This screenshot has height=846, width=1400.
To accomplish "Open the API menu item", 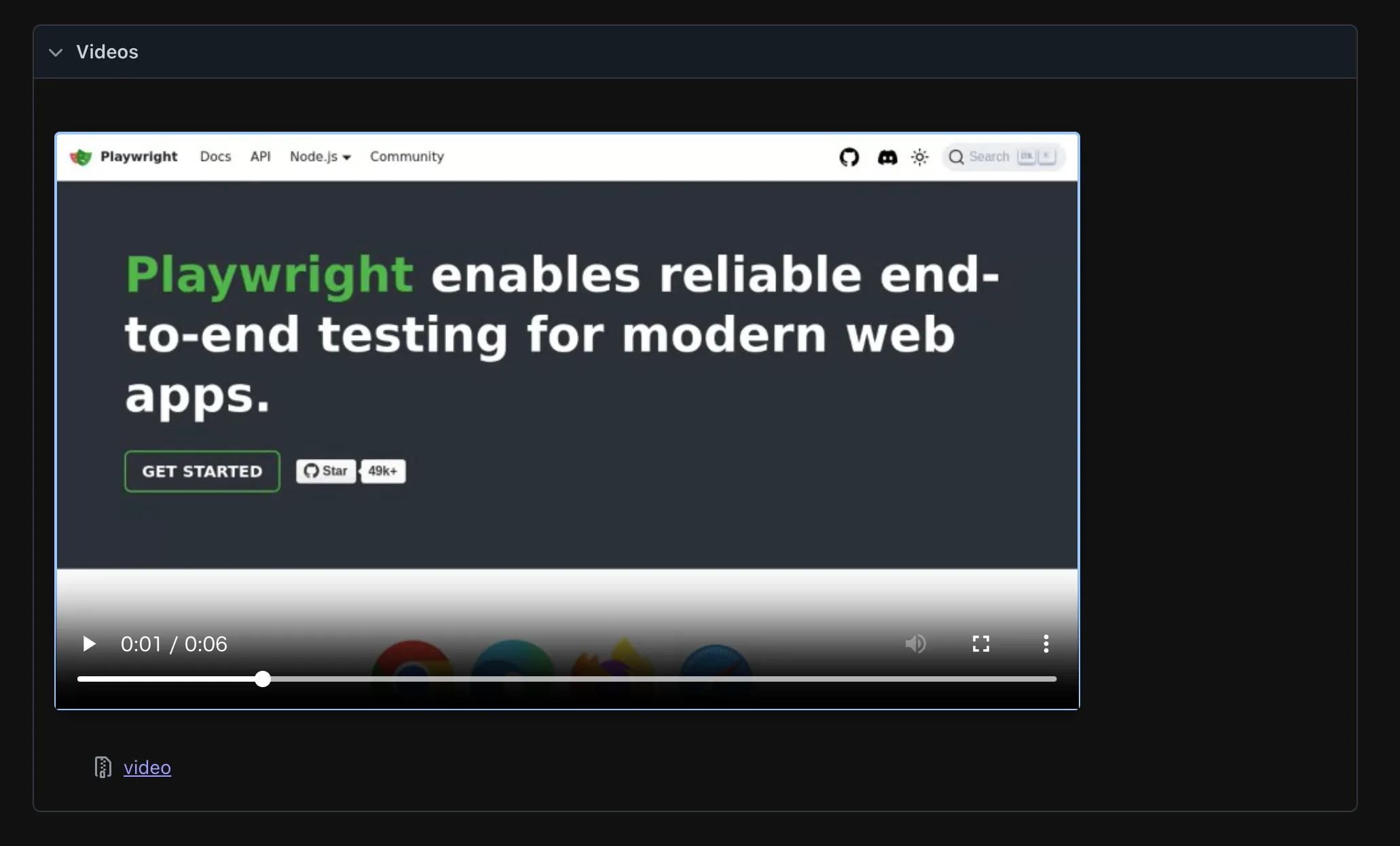I will click(x=260, y=157).
